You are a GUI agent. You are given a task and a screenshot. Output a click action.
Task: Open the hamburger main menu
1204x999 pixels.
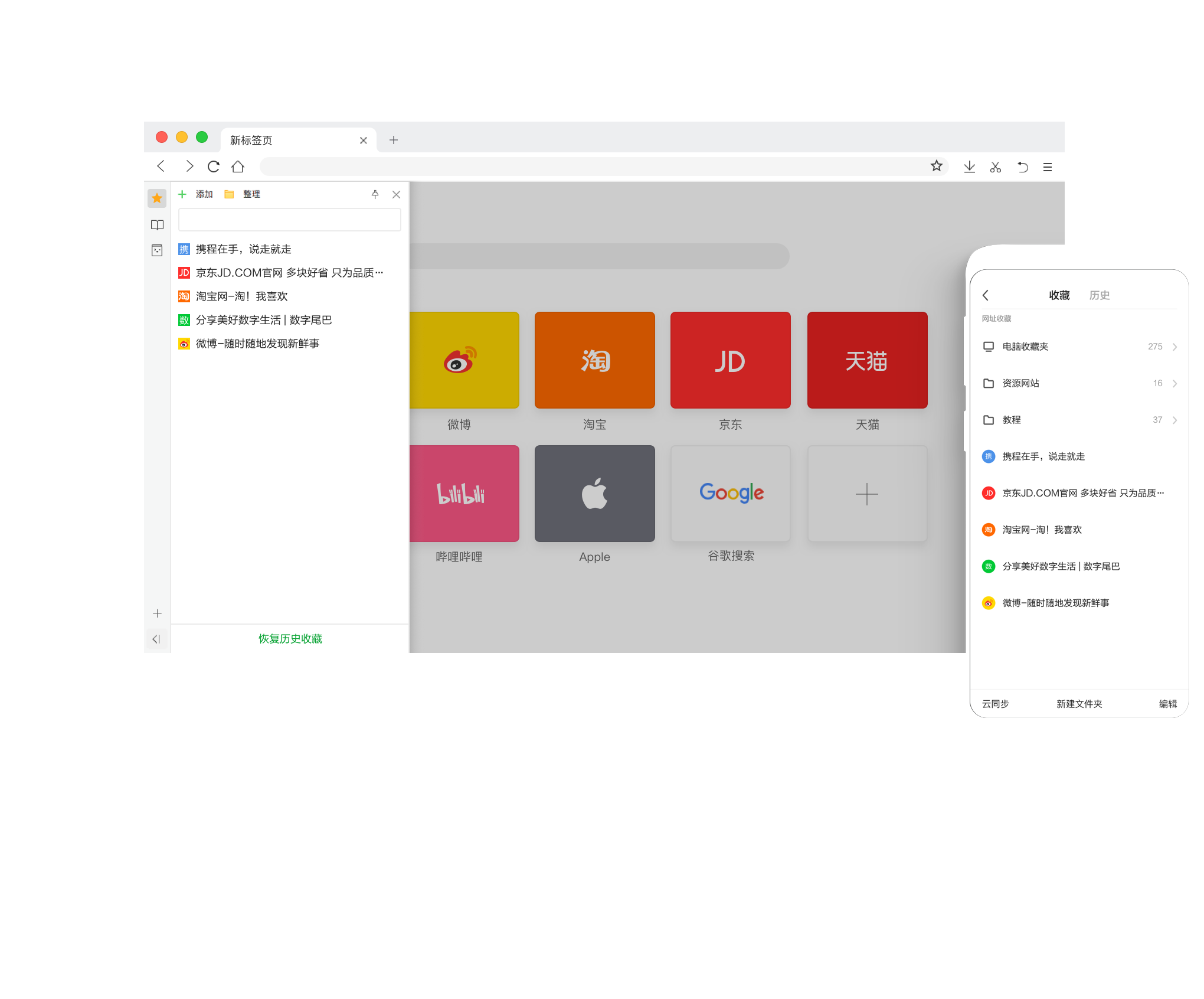(1048, 167)
